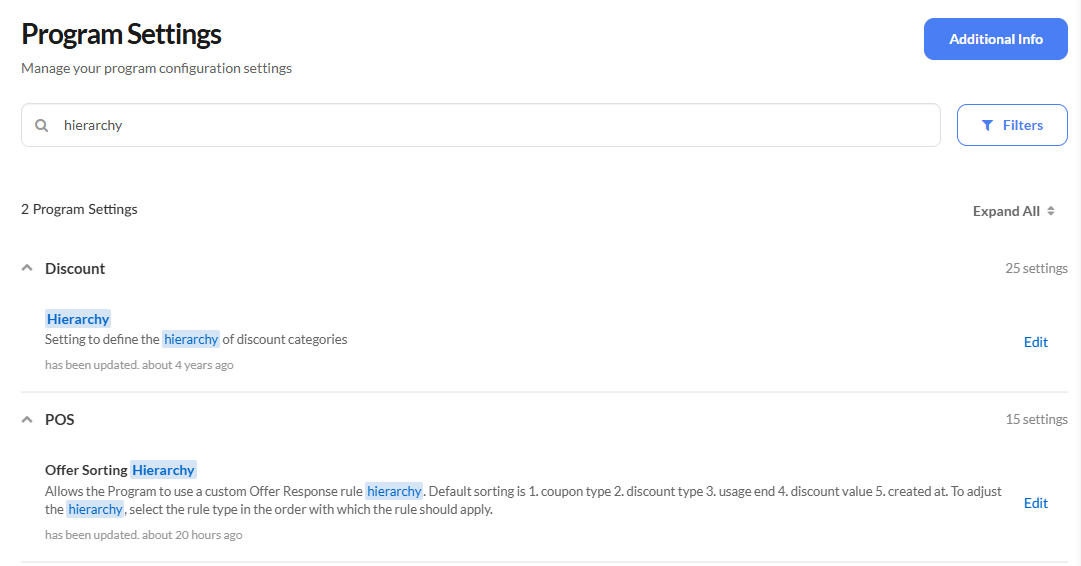1081x566 pixels.
Task: Collapse the POS section chevron
Action: pyautogui.click(x=28, y=419)
